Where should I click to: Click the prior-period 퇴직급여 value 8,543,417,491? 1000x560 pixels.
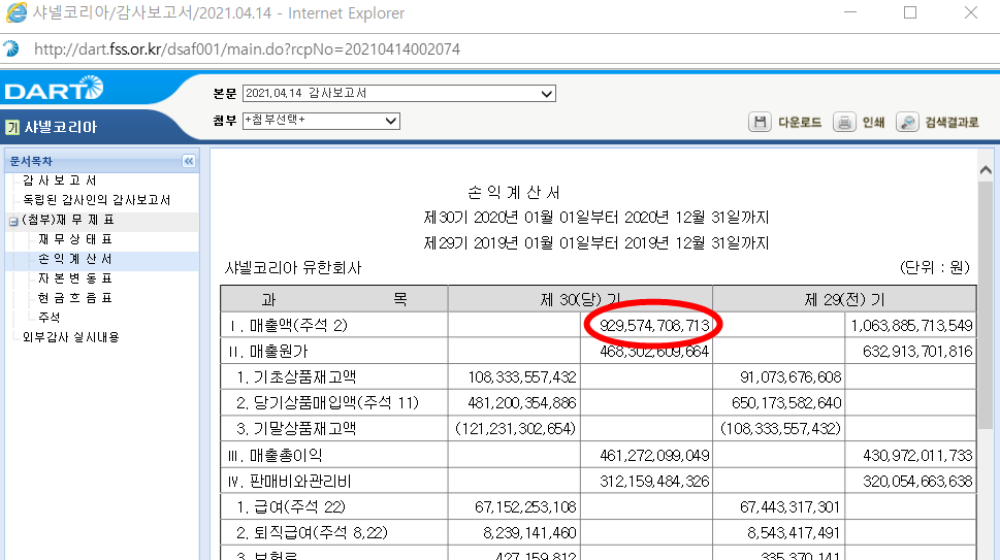(x=794, y=533)
